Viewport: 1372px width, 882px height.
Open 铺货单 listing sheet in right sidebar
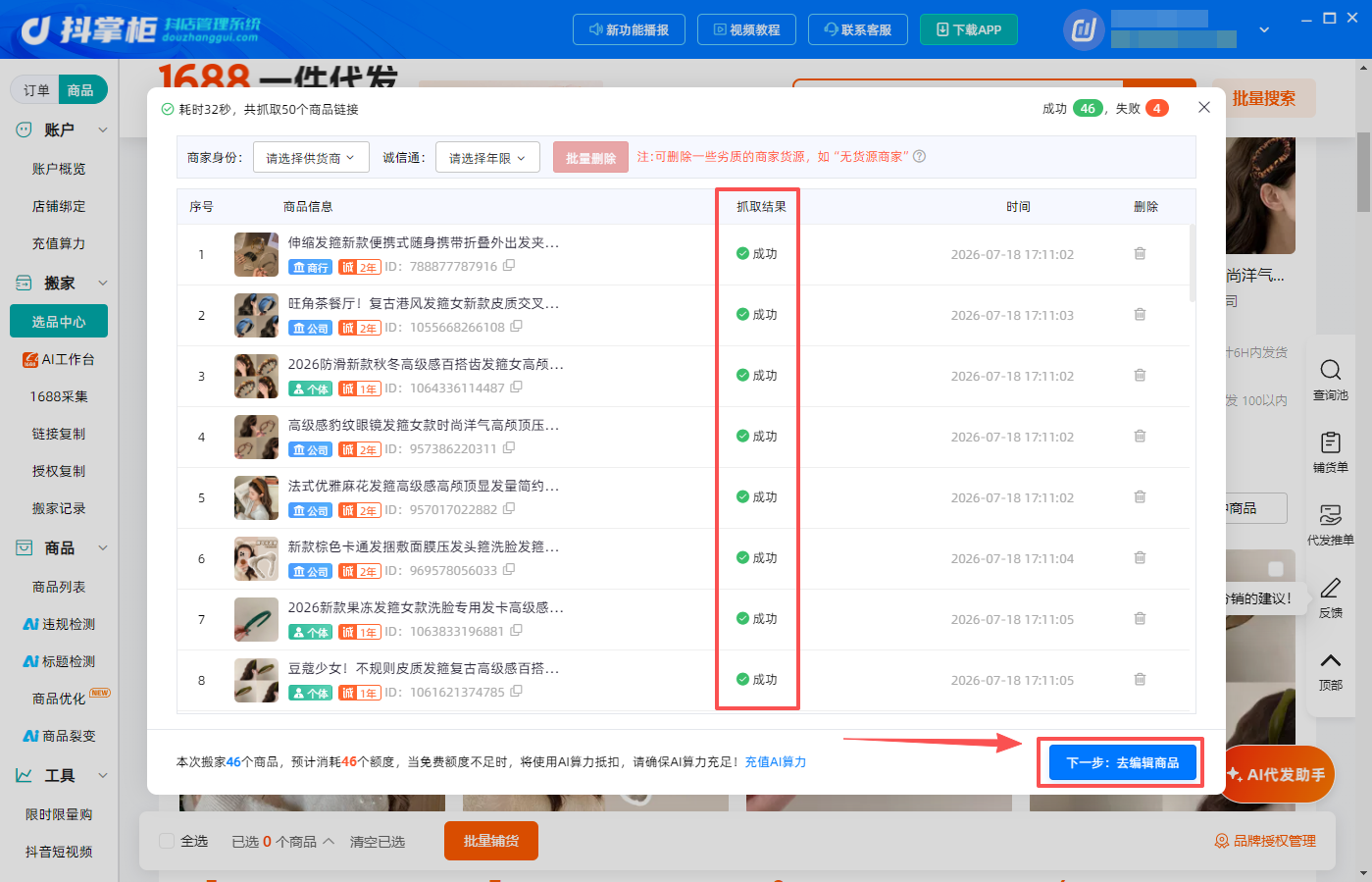tap(1331, 452)
